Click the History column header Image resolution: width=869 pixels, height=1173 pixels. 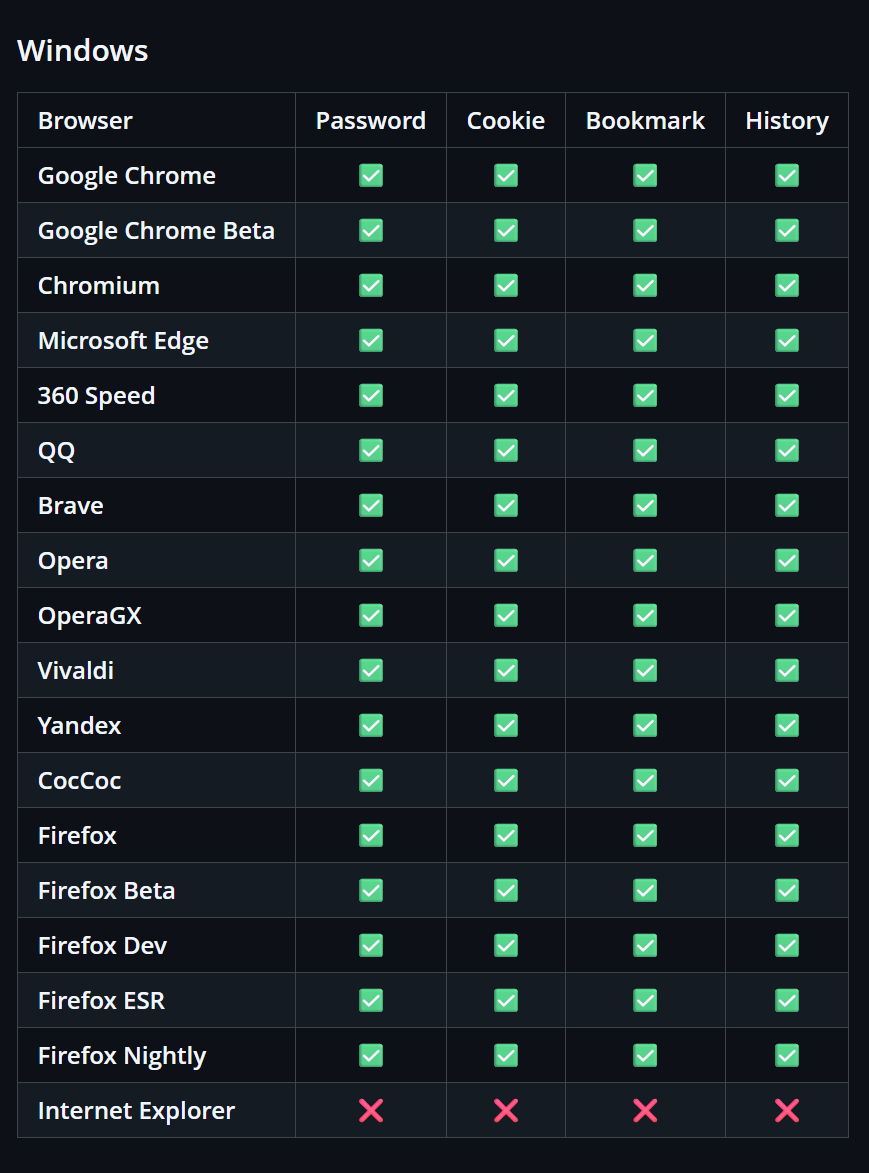point(787,121)
